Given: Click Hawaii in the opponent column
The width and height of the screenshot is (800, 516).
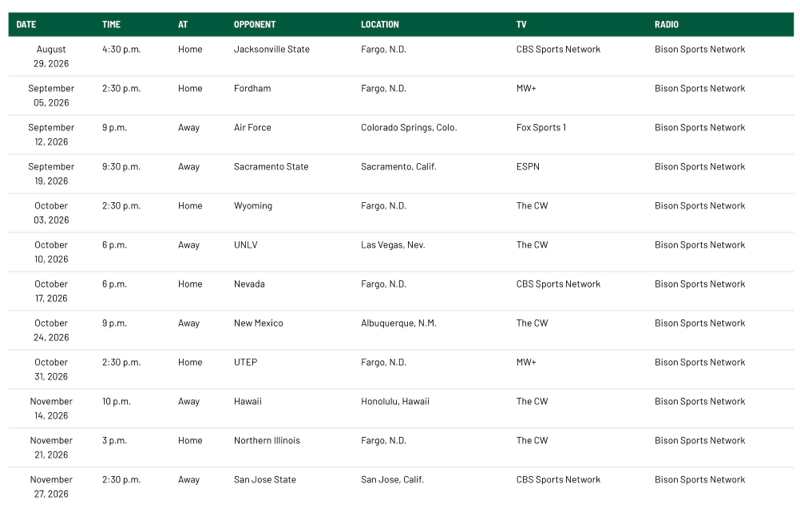Looking at the screenshot, I should [247, 402].
